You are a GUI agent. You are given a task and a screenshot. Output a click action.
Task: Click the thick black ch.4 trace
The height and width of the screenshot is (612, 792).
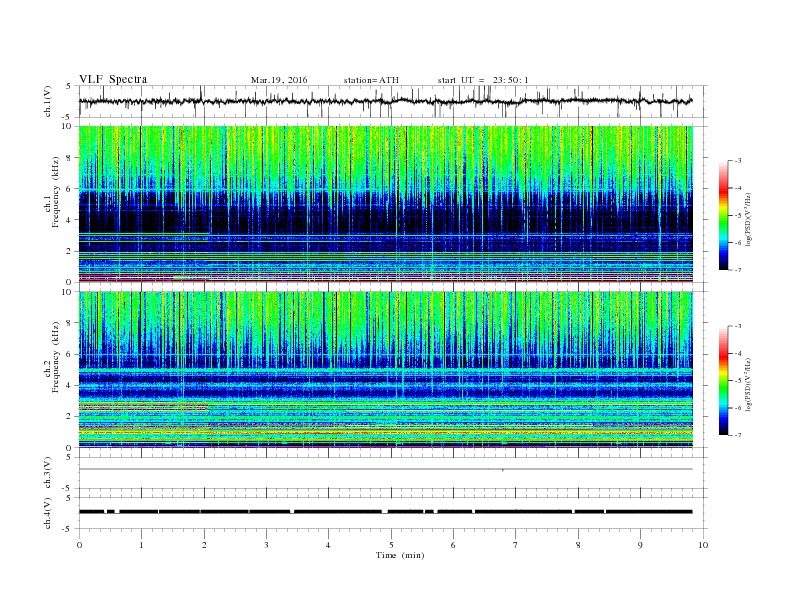386,512
